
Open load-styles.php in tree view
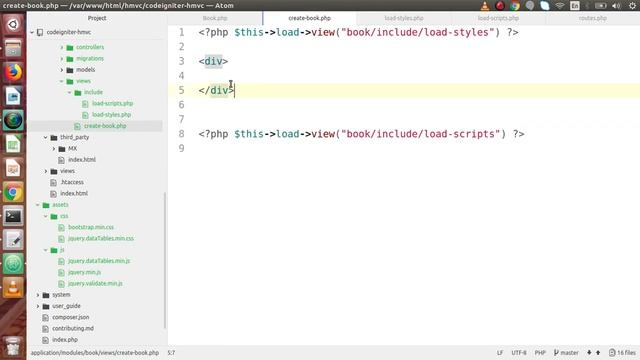tap(111, 115)
